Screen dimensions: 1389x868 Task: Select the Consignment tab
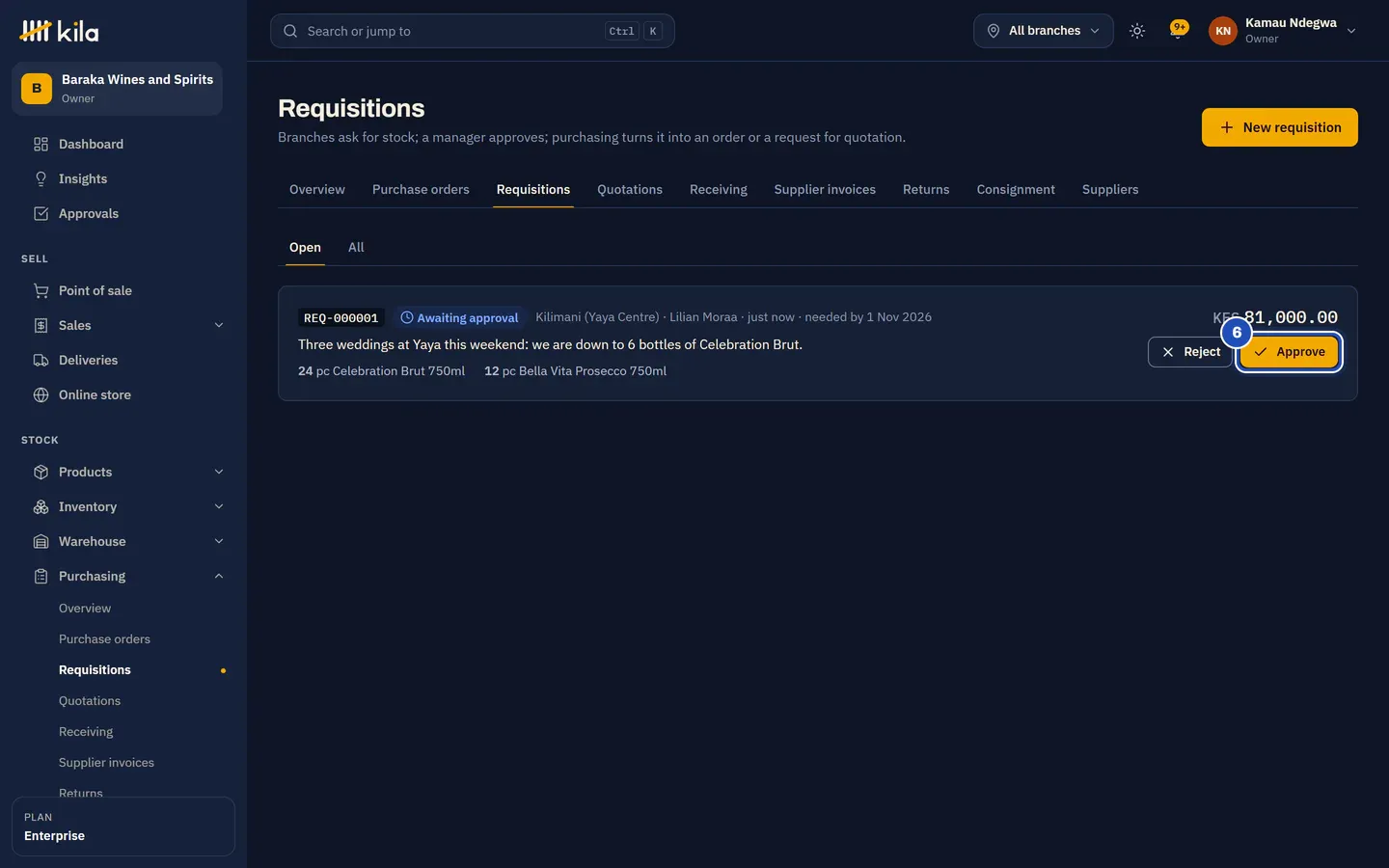point(1016,189)
